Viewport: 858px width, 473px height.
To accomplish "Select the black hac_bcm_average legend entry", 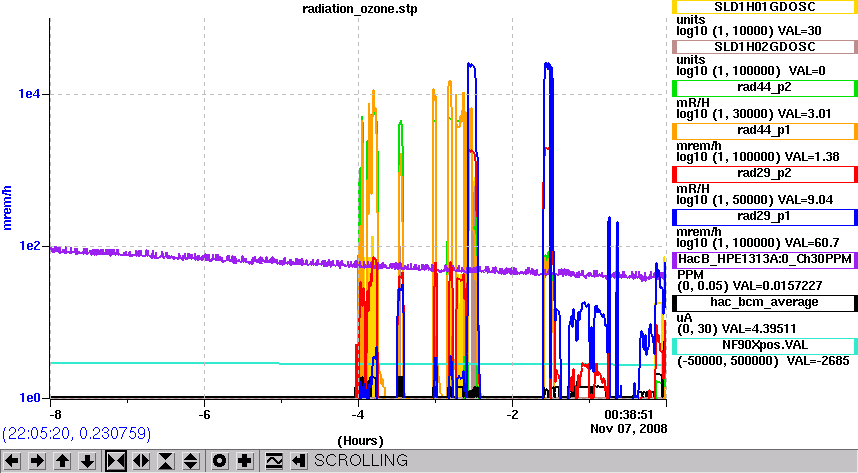I will [764, 303].
